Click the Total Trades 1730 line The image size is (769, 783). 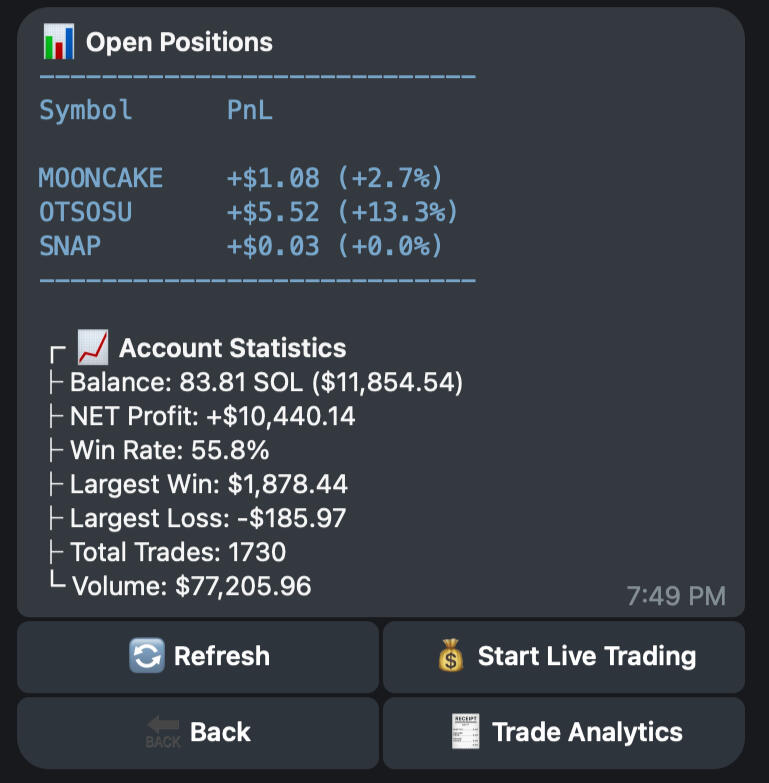[167, 552]
